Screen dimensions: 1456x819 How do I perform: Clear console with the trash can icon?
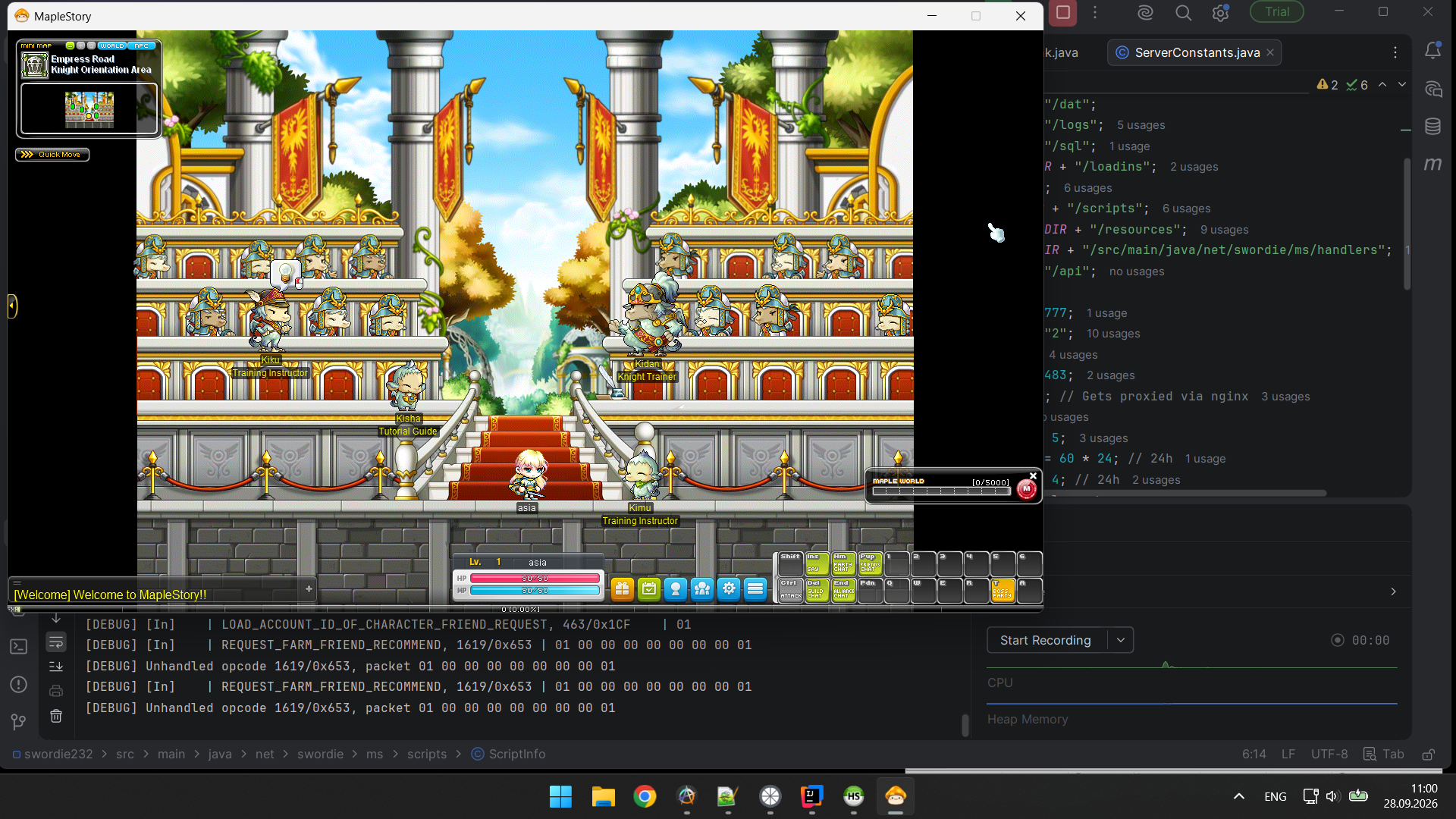click(x=56, y=716)
